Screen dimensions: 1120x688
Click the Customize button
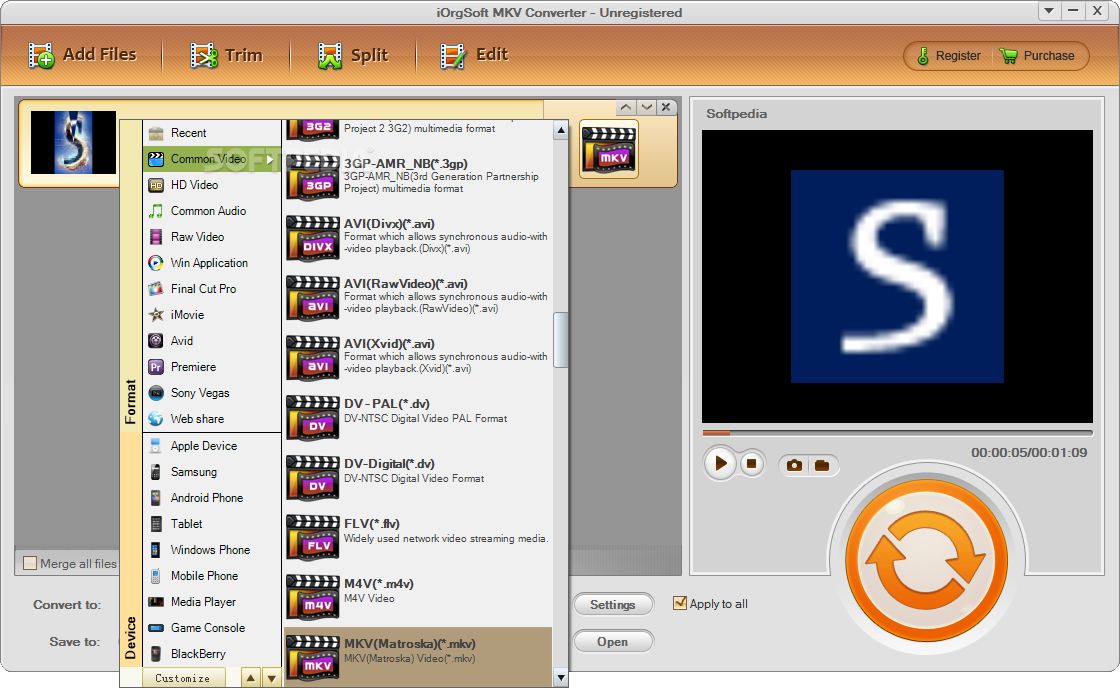pyautogui.click(x=183, y=678)
